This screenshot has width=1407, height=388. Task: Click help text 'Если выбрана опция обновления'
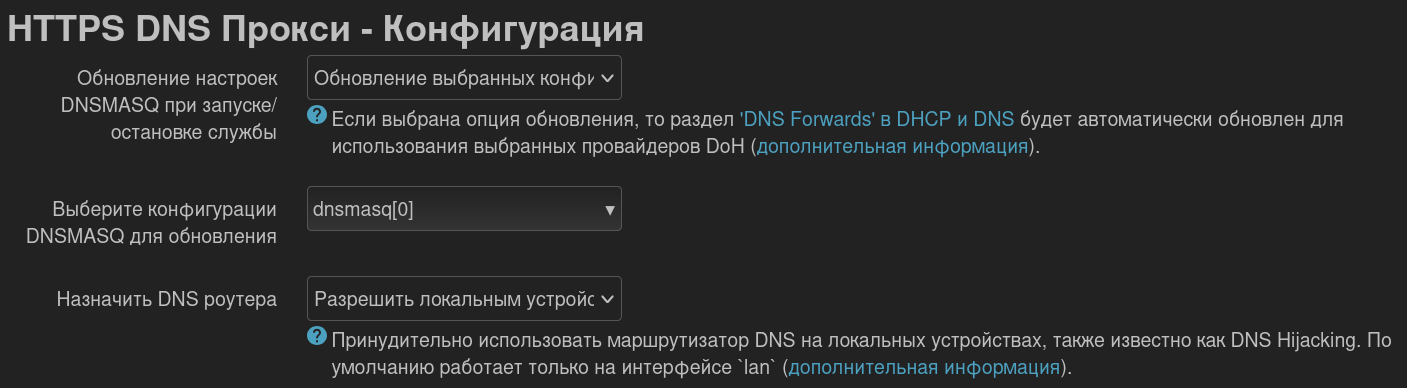click(483, 119)
